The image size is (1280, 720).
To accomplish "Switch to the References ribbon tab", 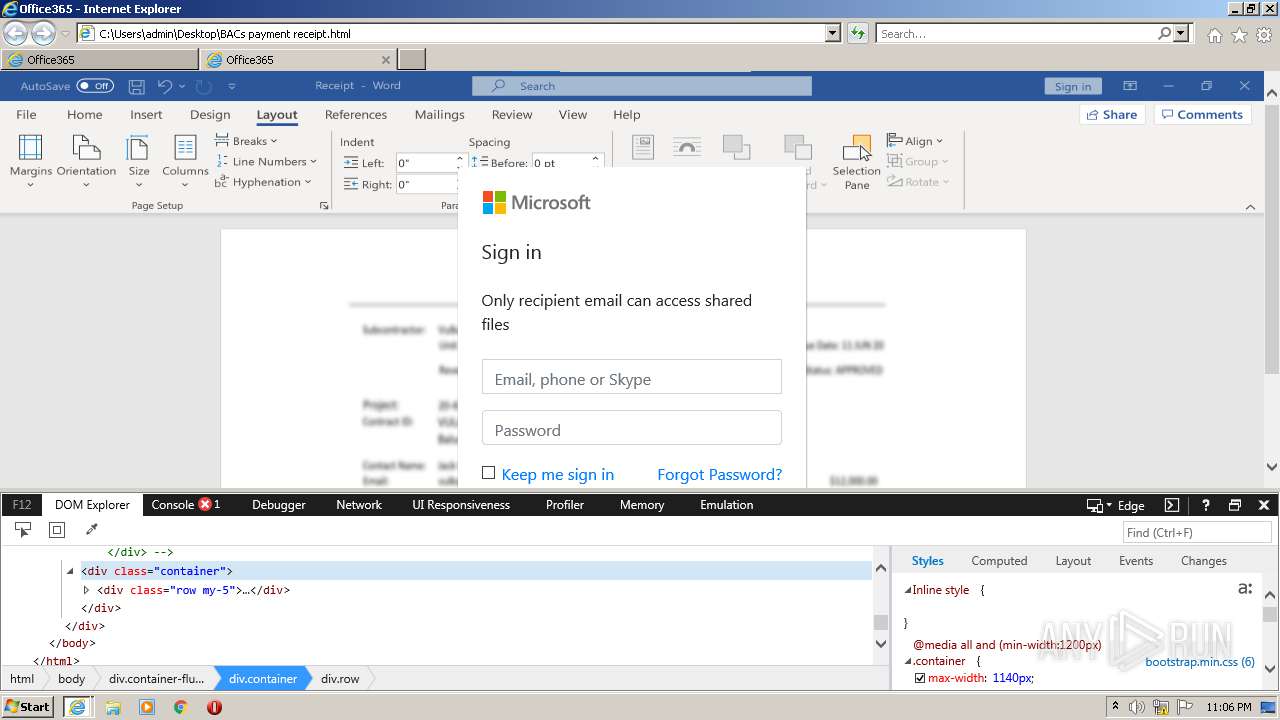I will (x=356, y=114).
